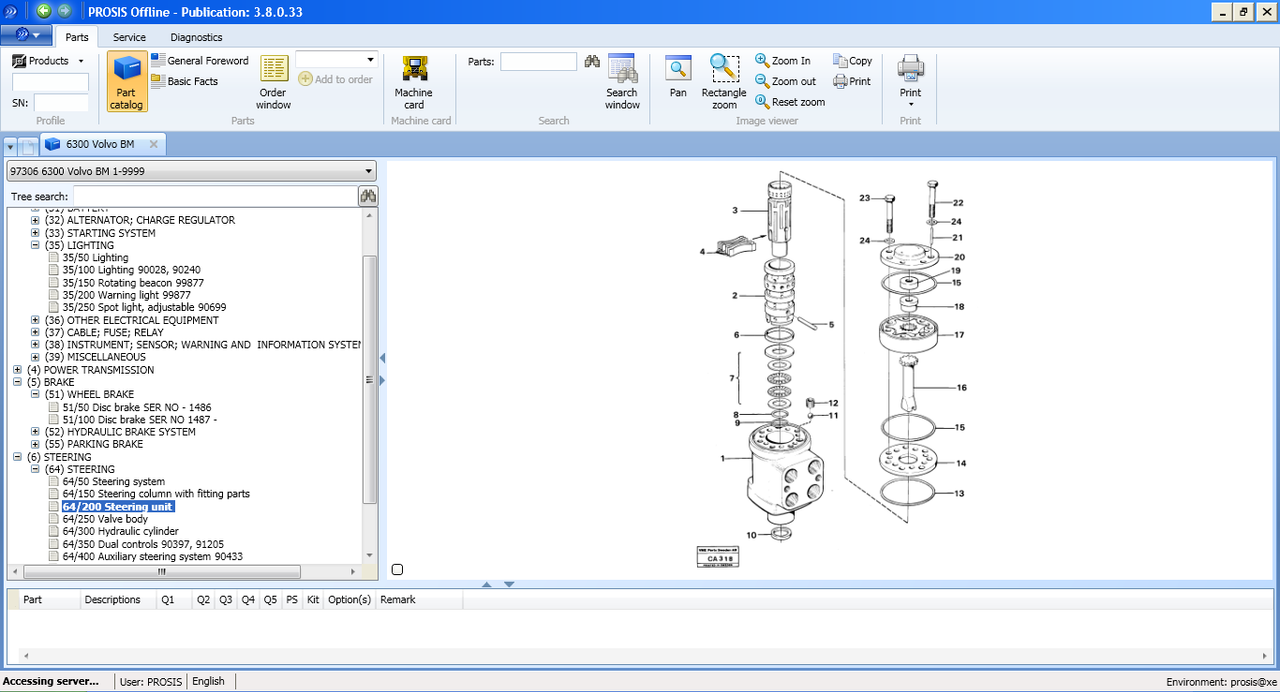Open Products profile dropdown
Viewport: 1280px width, 692px height.
48,61
